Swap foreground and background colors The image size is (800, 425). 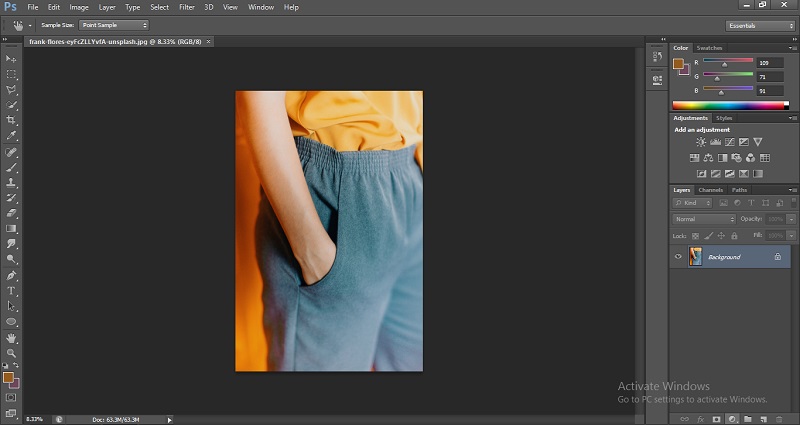pos(16,365)
